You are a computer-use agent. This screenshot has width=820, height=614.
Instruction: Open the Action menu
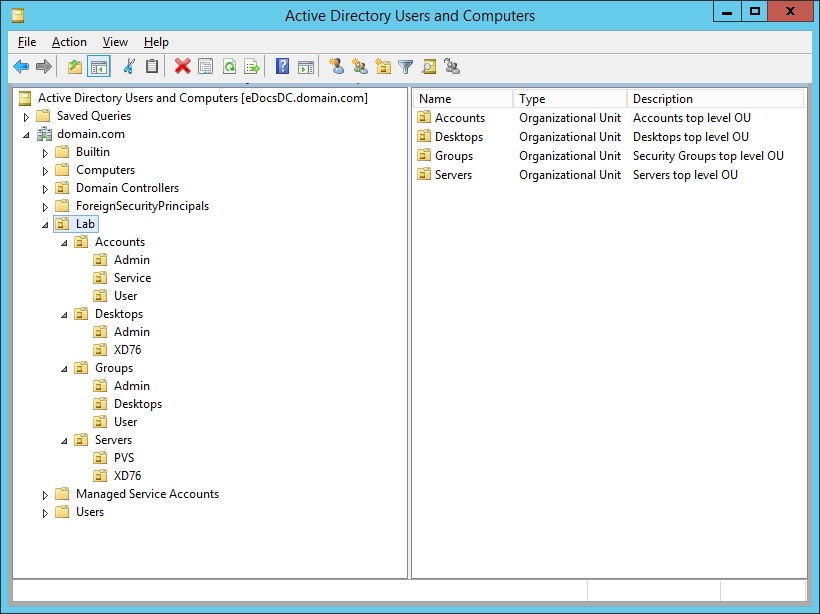click(69, 42)
